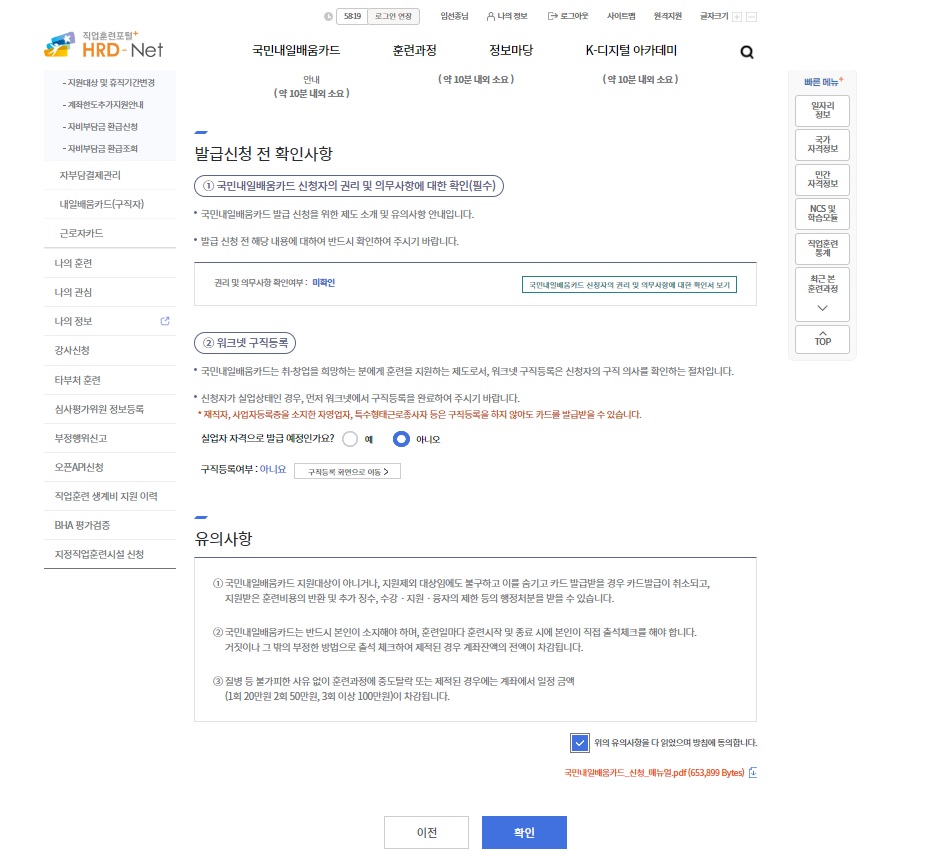This screenshot has width=947, height=861.
Task: Uncheck the 유의사항 agreement checkbox
Action: pyautogui.click(x=579, y=742)
